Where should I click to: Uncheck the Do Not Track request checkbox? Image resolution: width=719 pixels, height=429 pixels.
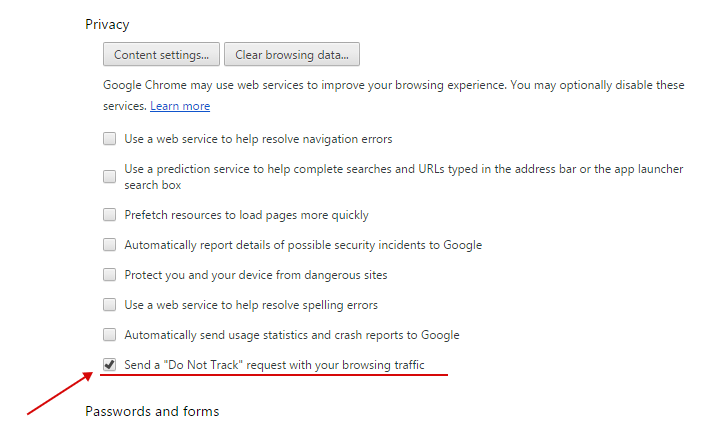pyautogui.click(x=110, y=365)
